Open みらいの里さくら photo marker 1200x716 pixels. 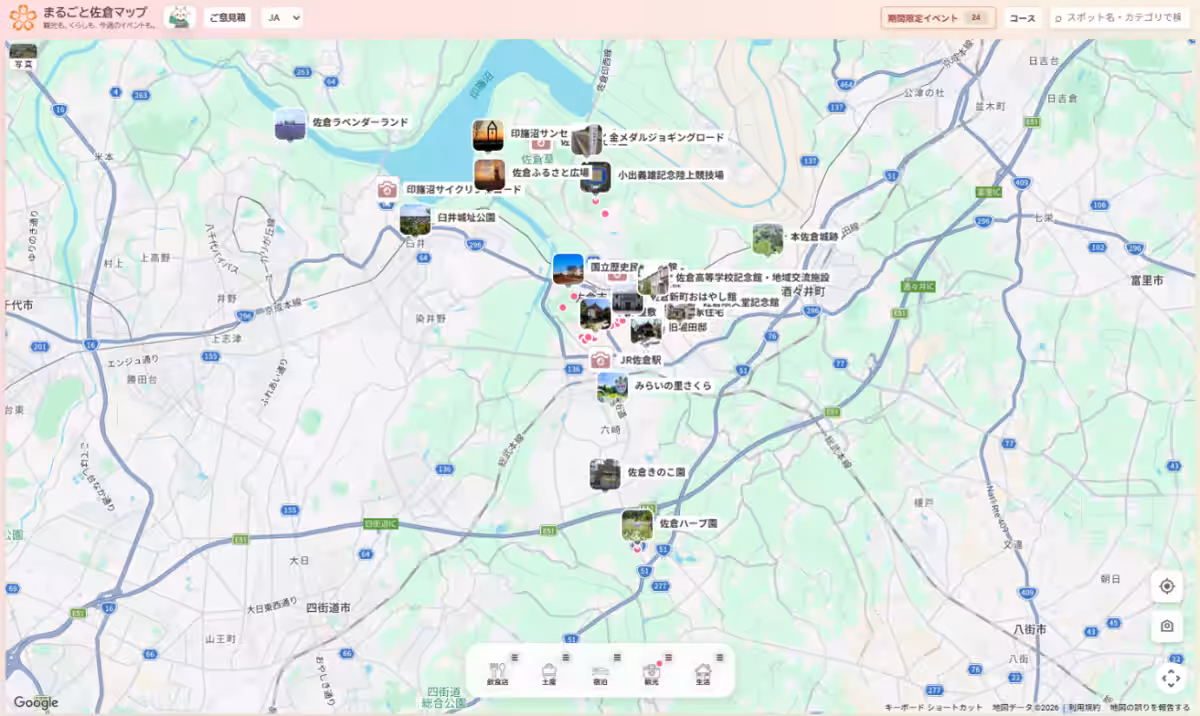point(613,388)
